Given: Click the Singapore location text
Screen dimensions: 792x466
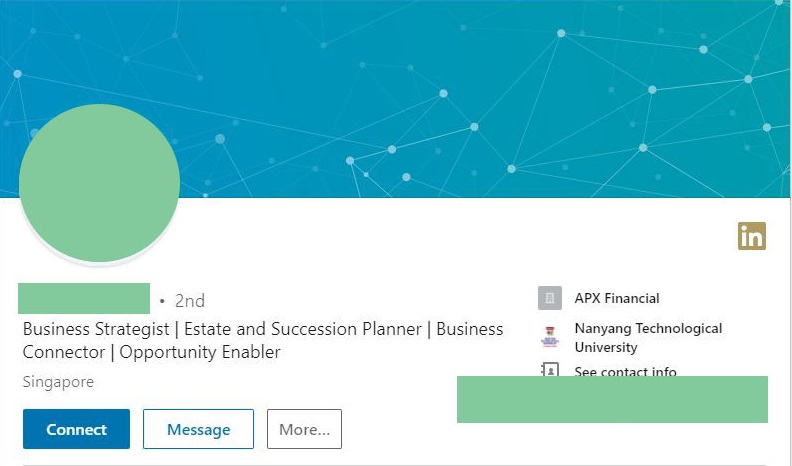Looking at the screenshot, I should [58, 382].
